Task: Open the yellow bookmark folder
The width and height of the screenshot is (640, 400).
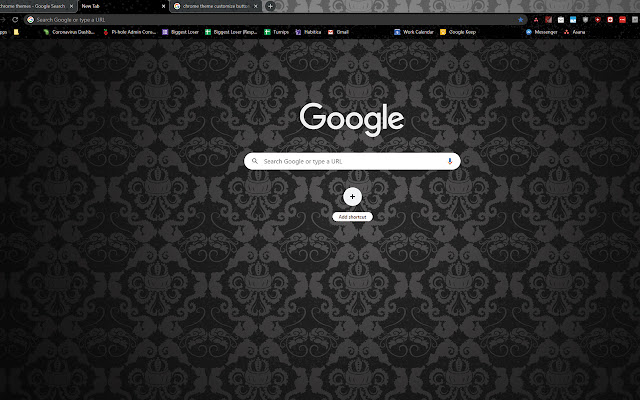Action: tap(16, 32)
